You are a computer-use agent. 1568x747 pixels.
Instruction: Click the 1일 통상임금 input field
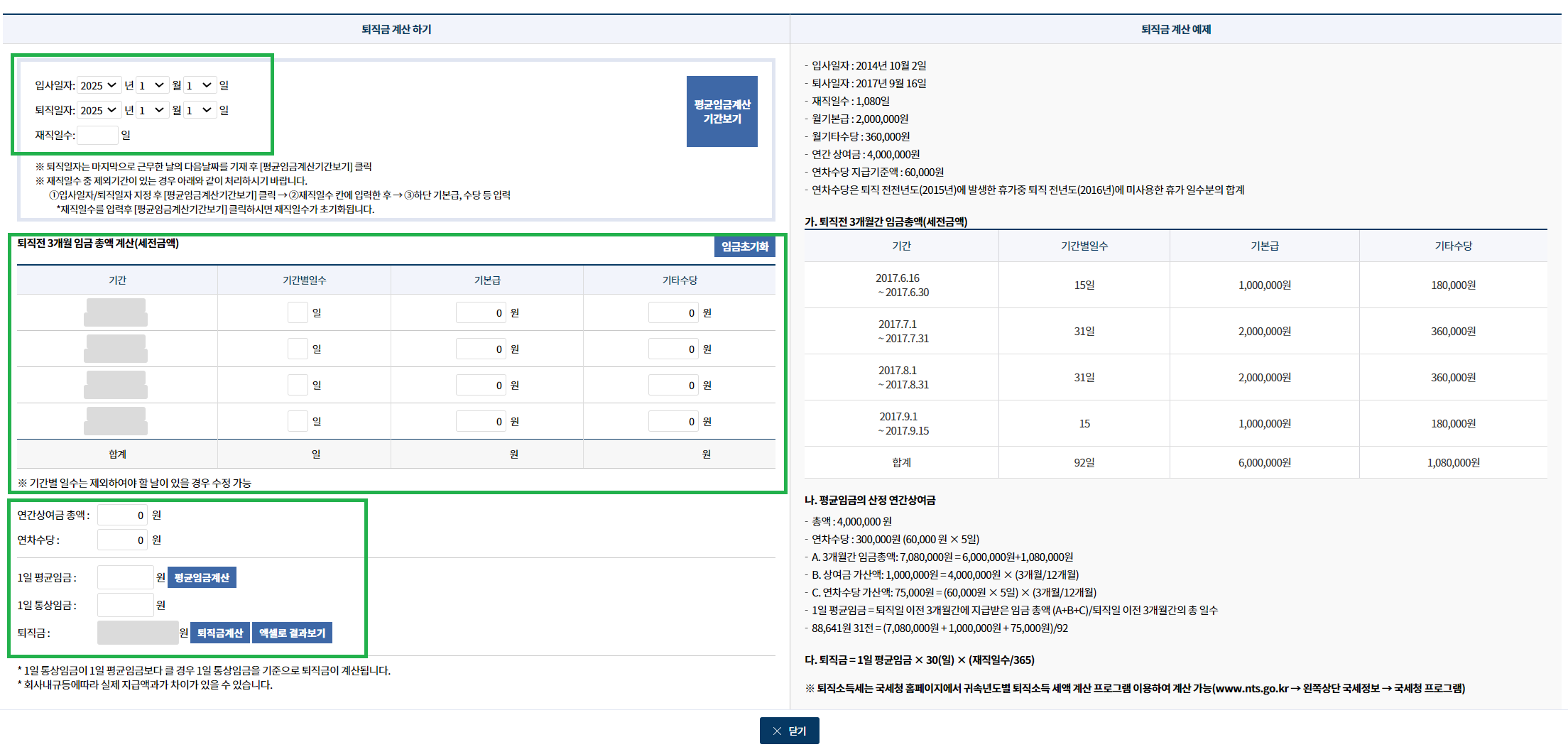click(x=125, y=604)
